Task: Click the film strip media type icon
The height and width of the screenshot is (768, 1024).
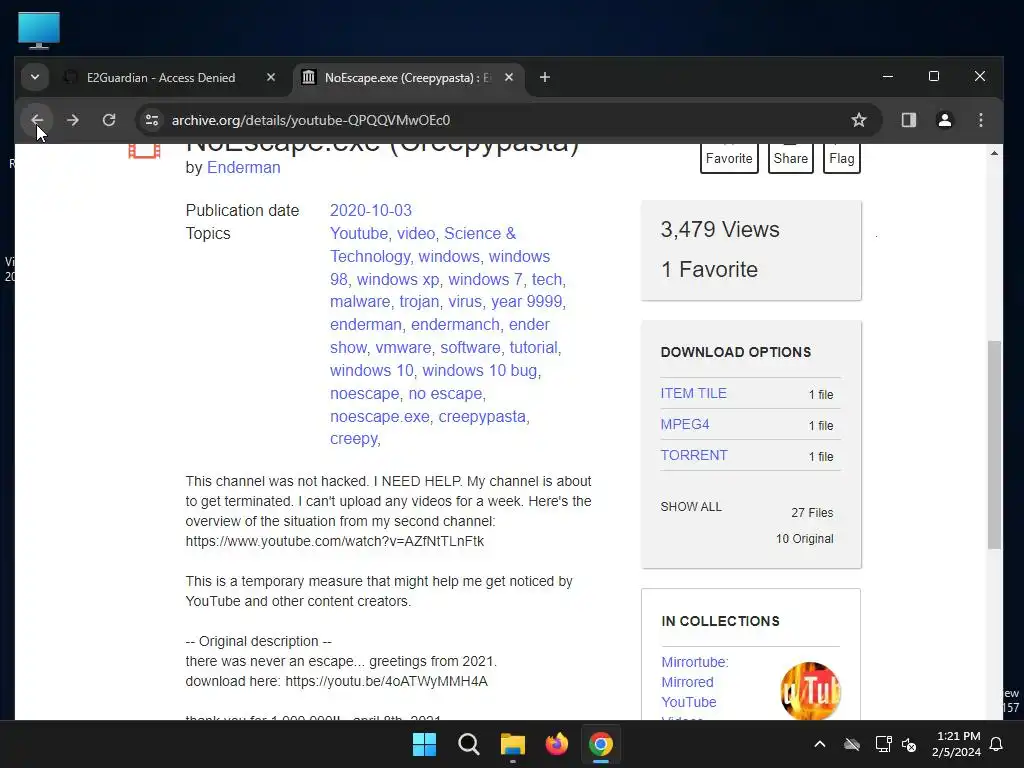Action: pyautogui.click(x=144, y=151)
